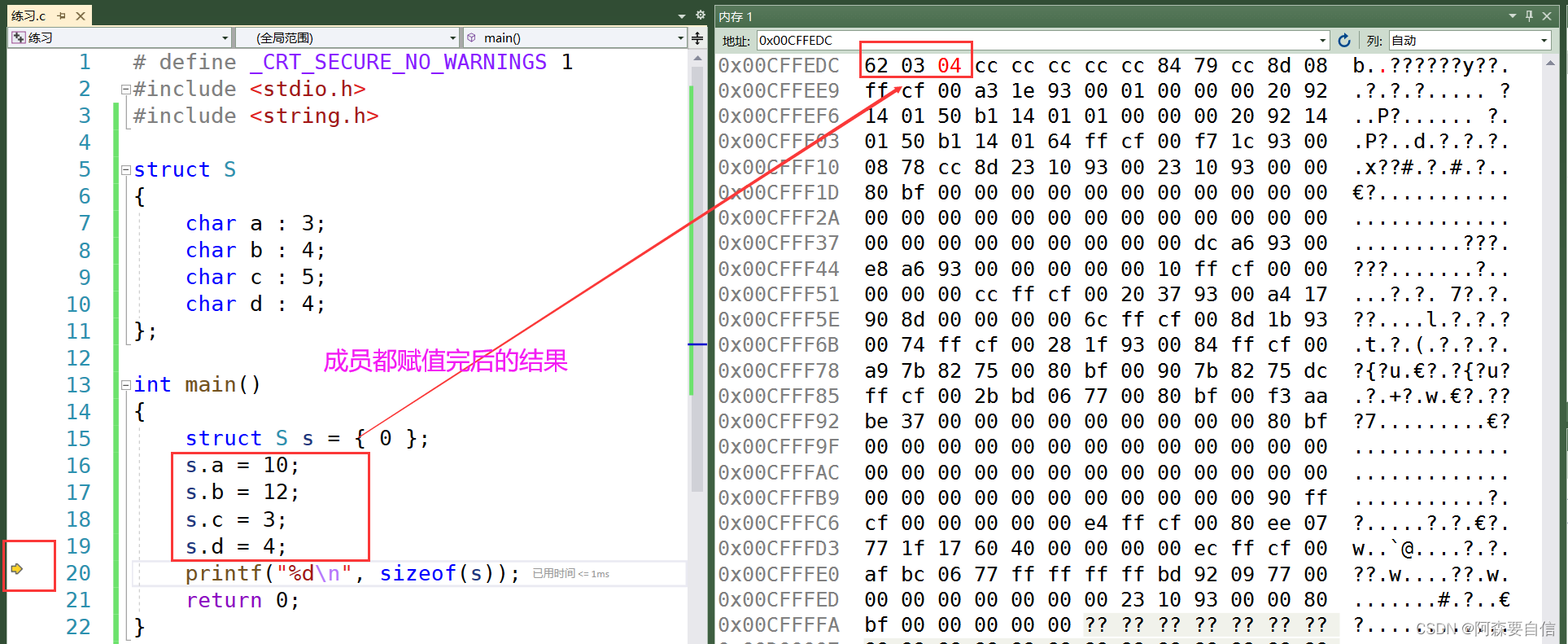This screenshot has width=1568, height=644.
Task: Close the 内存 1 memory window
Action: [1547, 15]
